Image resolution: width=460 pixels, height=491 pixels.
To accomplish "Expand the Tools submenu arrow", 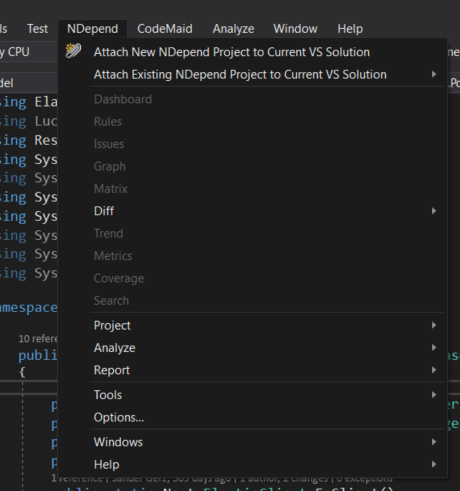I will pyautogui.click(x=434, y=395).
